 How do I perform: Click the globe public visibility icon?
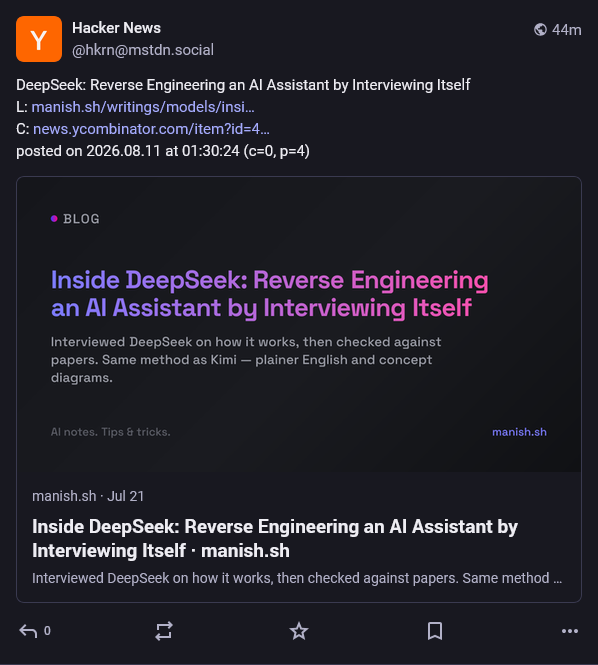pyautogui.click(x=540, y=30)
